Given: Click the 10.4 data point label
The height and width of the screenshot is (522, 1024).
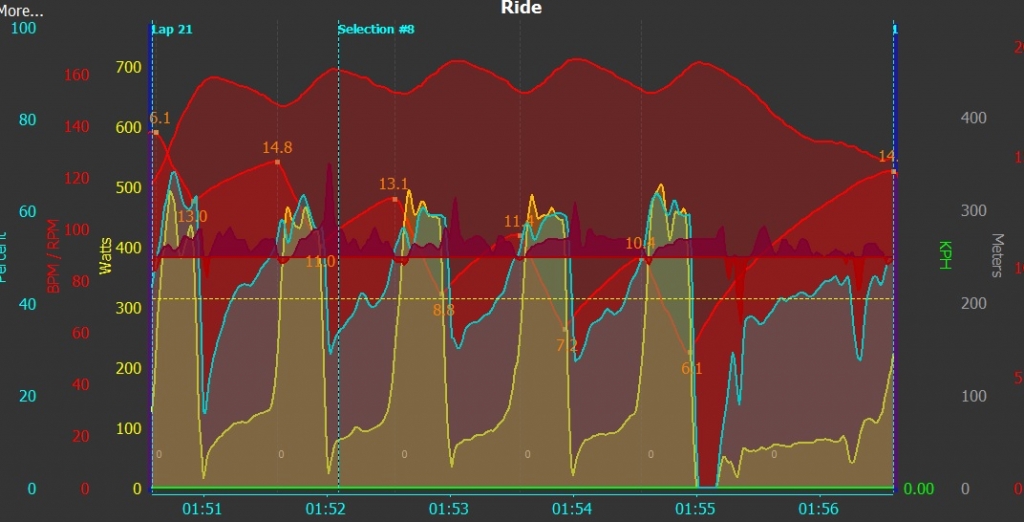Looking at the screenshot, I should 640,243.
